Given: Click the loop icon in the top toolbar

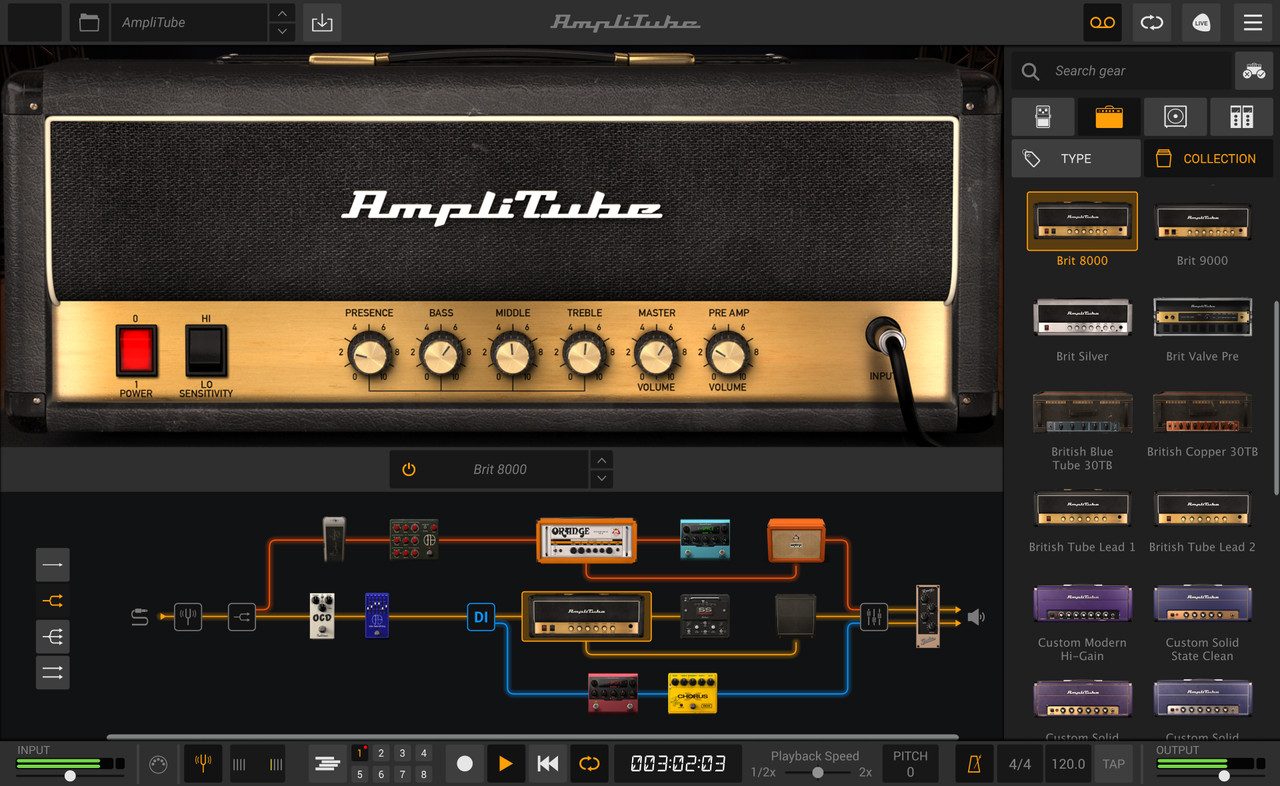Looking at the screenshot, I should 1151,22.
